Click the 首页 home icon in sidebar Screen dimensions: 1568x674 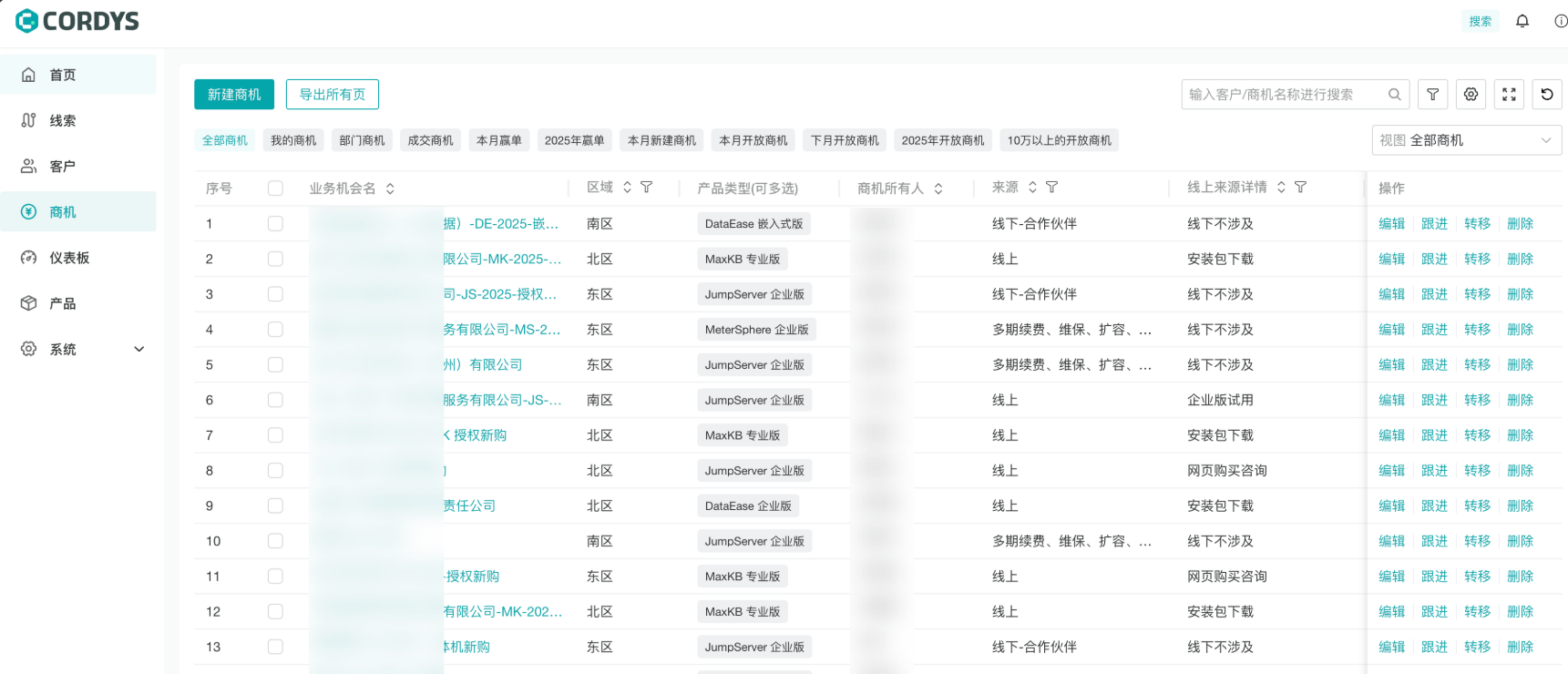pos(29,75)
